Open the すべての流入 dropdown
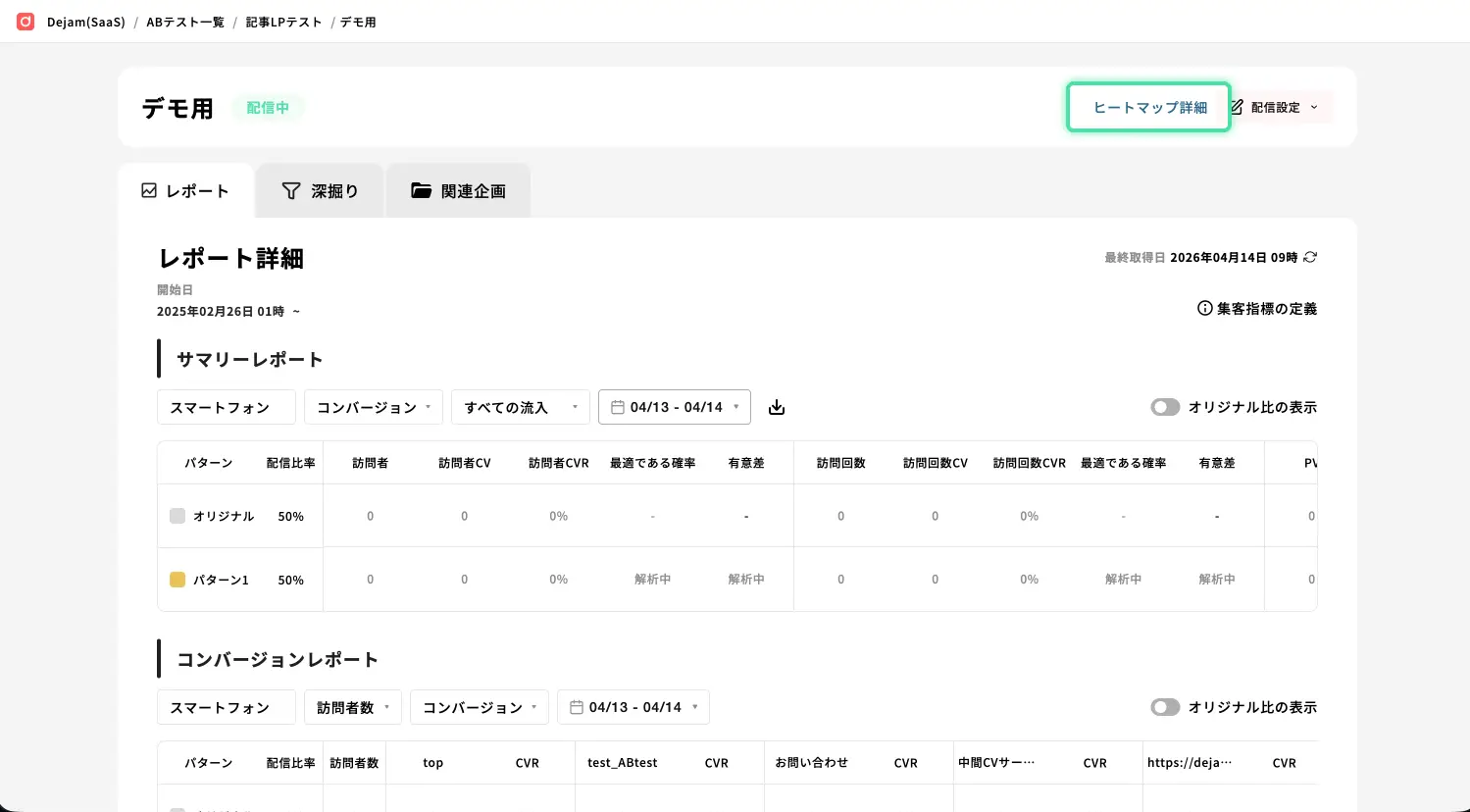The image size is (1470, 812). (x=520, y=407)
